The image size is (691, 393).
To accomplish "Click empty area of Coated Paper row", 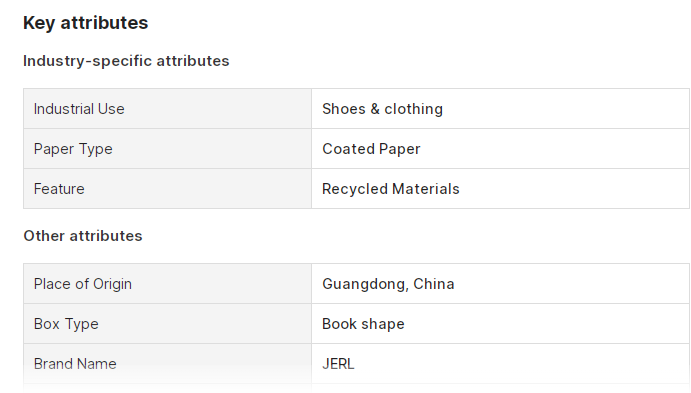I will tap(555, 149).
